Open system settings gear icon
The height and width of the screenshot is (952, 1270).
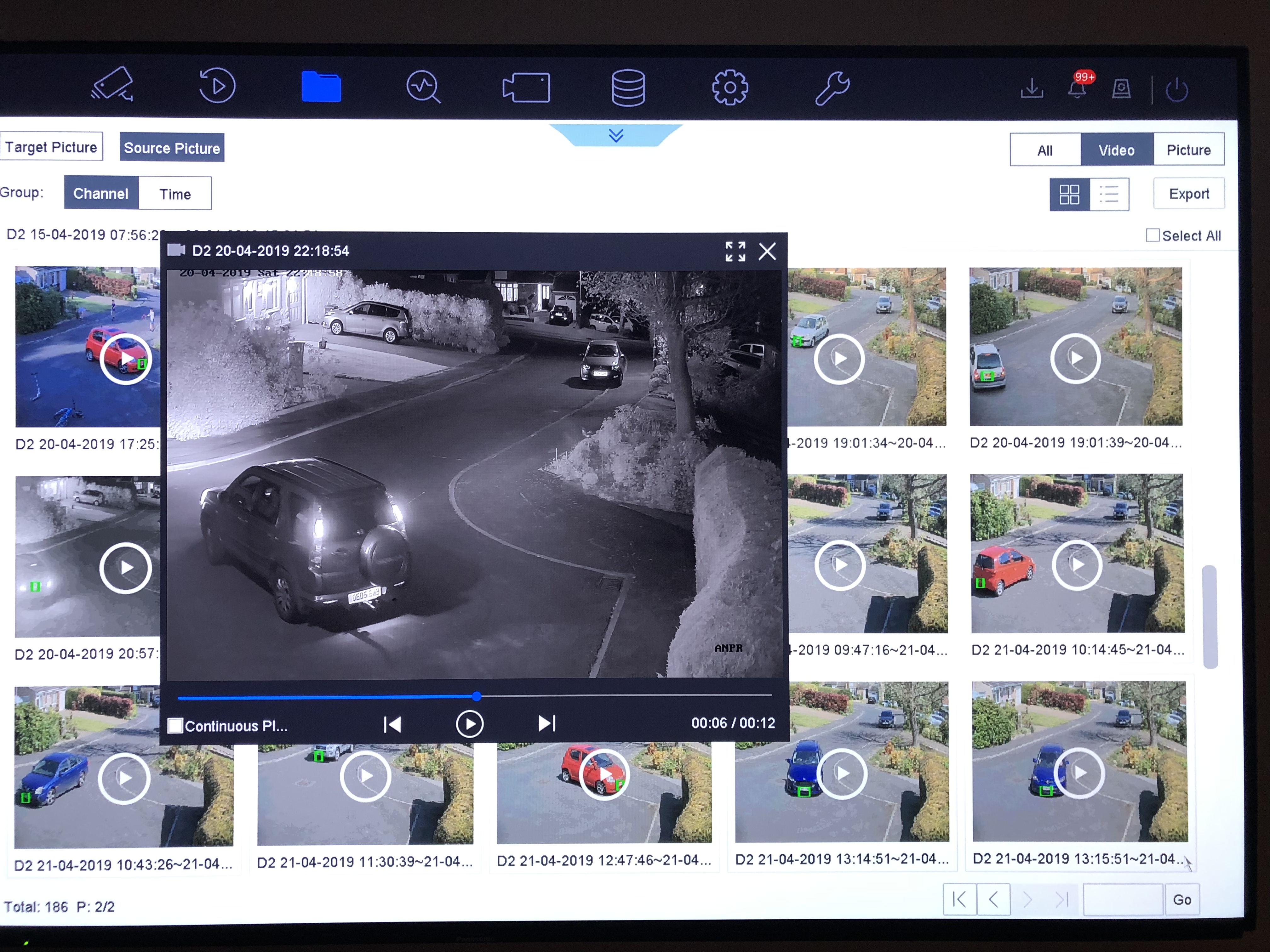pyautogui.click(x=730, y=88)
